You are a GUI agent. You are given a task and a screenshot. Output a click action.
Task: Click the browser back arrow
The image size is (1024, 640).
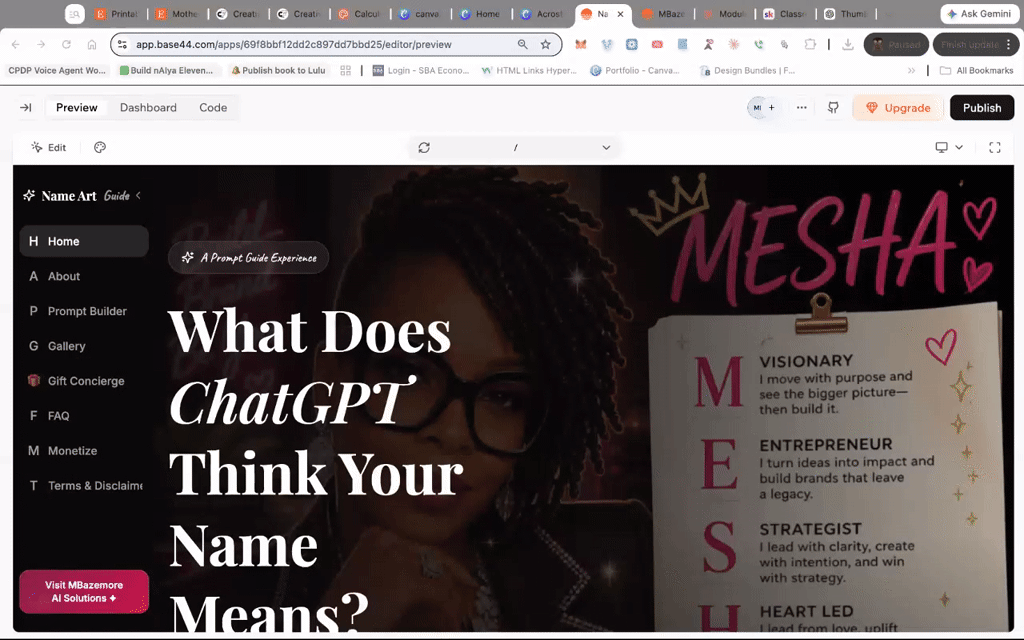[x=16, y=44]
